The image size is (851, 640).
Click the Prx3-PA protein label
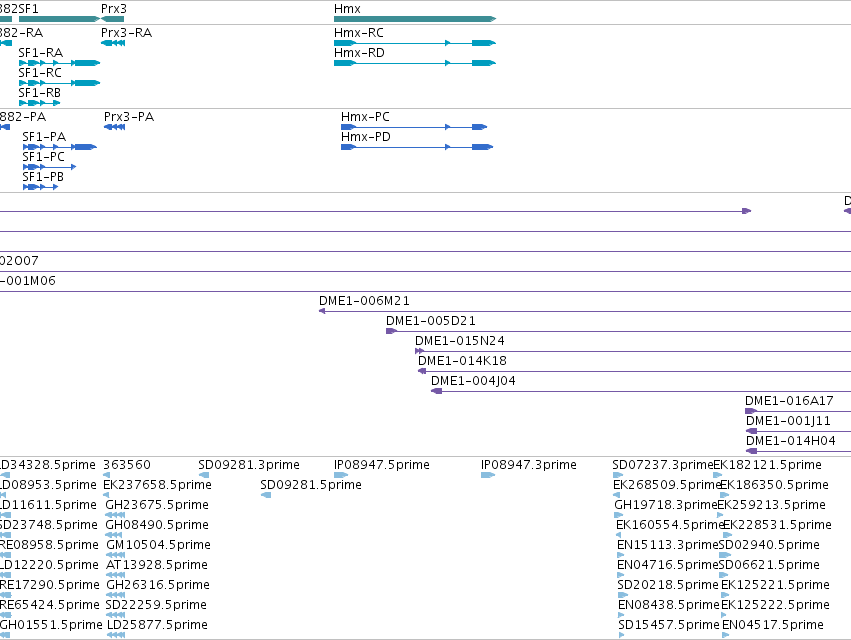(x=129, y=117)
